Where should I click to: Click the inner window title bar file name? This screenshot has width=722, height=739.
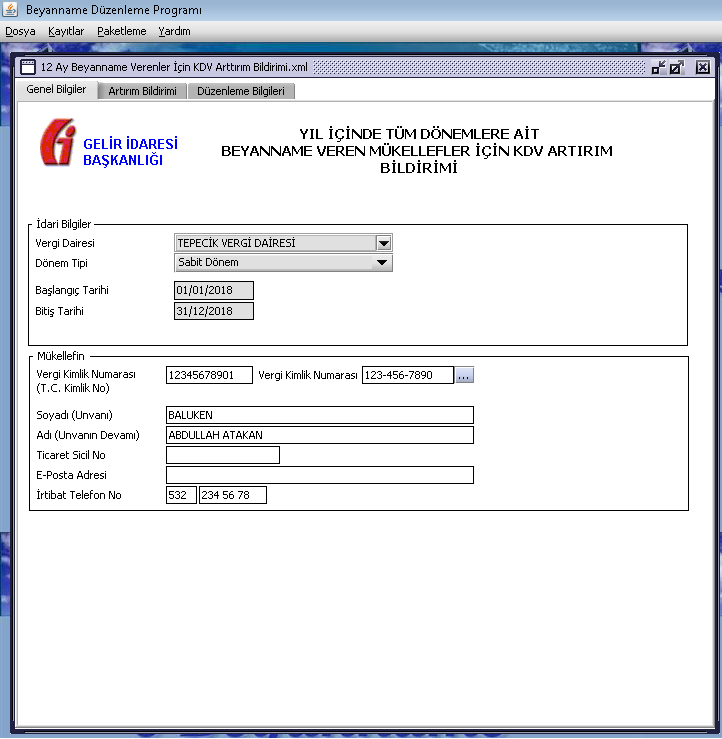(174, 67)
